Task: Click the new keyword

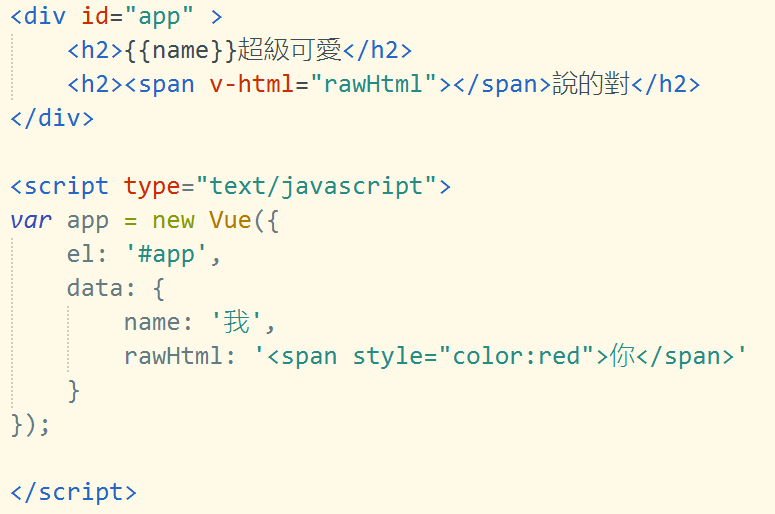Action: click(x=173, y=221)
